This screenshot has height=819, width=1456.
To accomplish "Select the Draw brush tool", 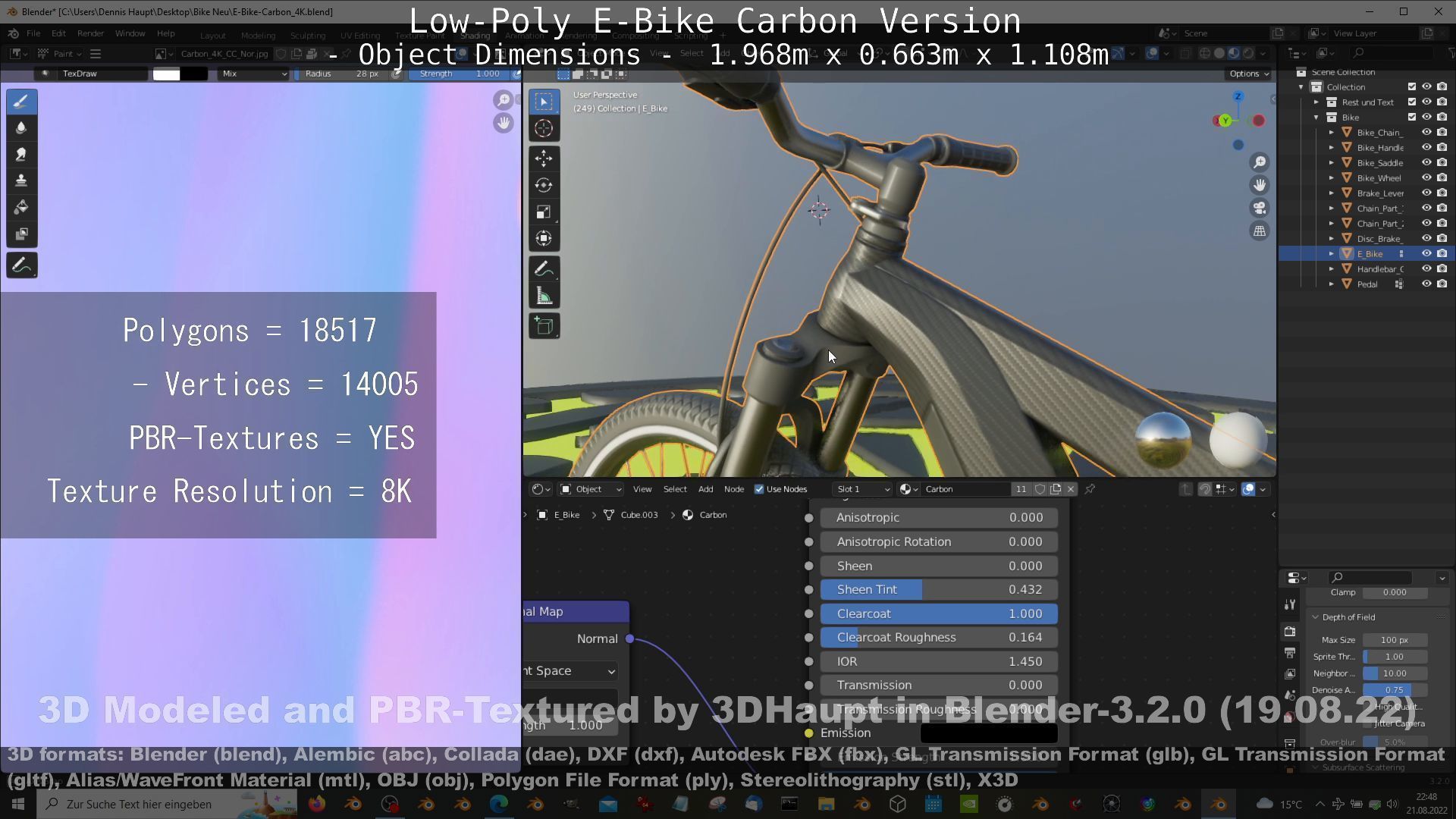I will [21, 102].
